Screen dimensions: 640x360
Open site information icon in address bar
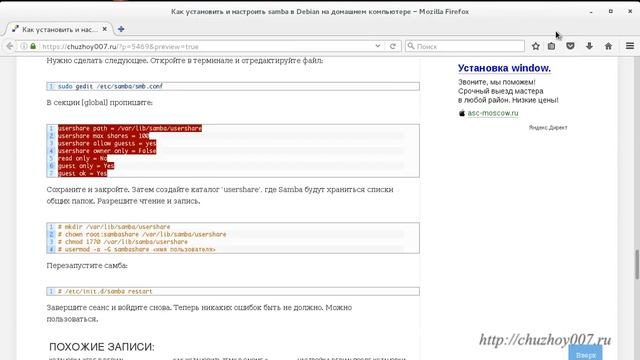(x=24, y=46)
